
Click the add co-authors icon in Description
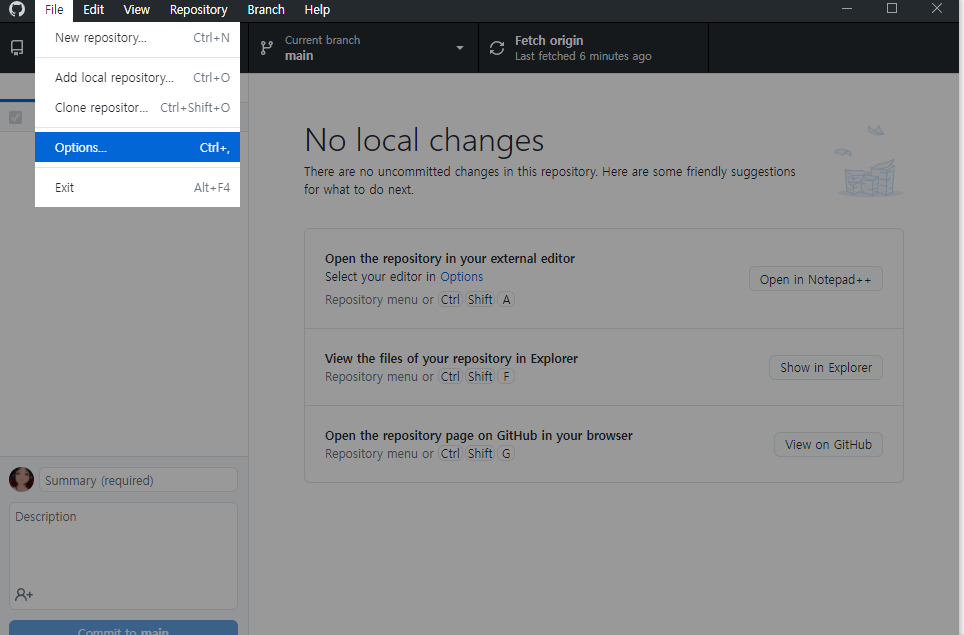(24, 594)
